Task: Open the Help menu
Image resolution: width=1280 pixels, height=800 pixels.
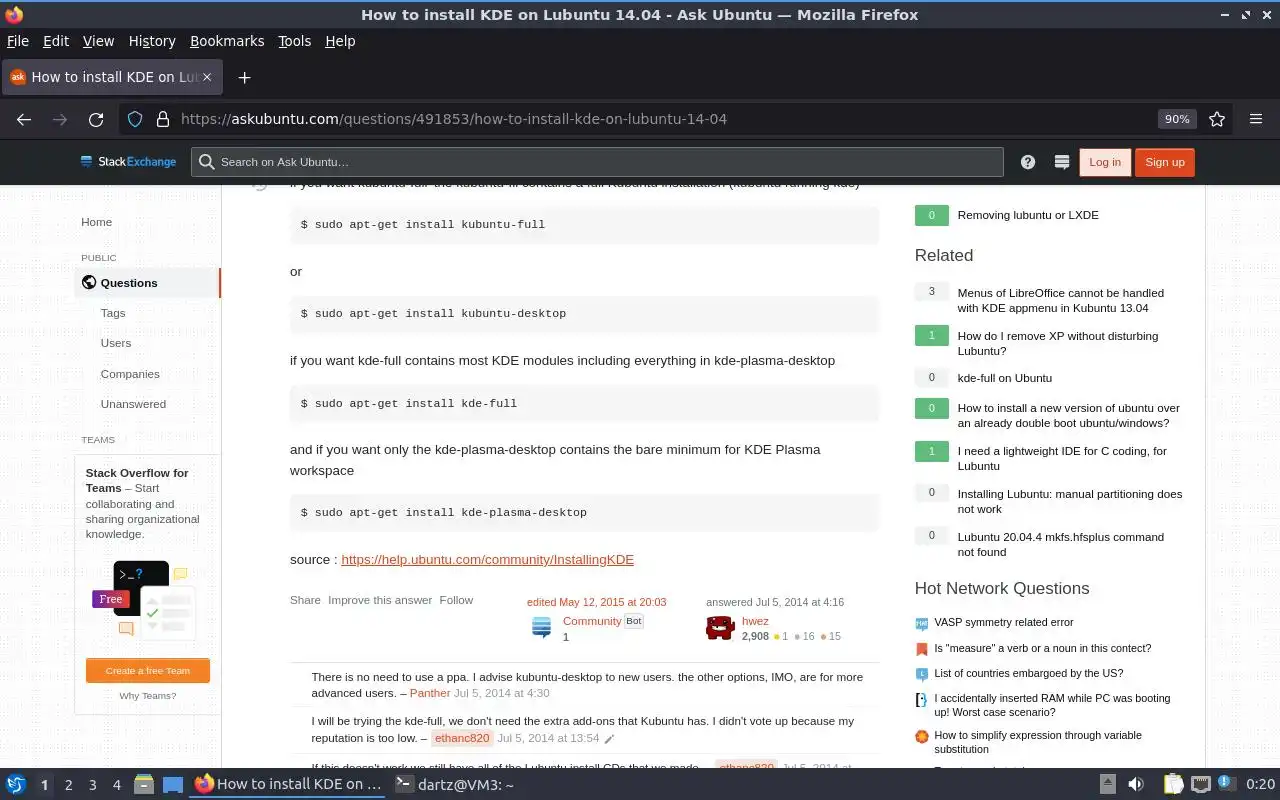Action: pyautogui.click(x=340, y=41)
